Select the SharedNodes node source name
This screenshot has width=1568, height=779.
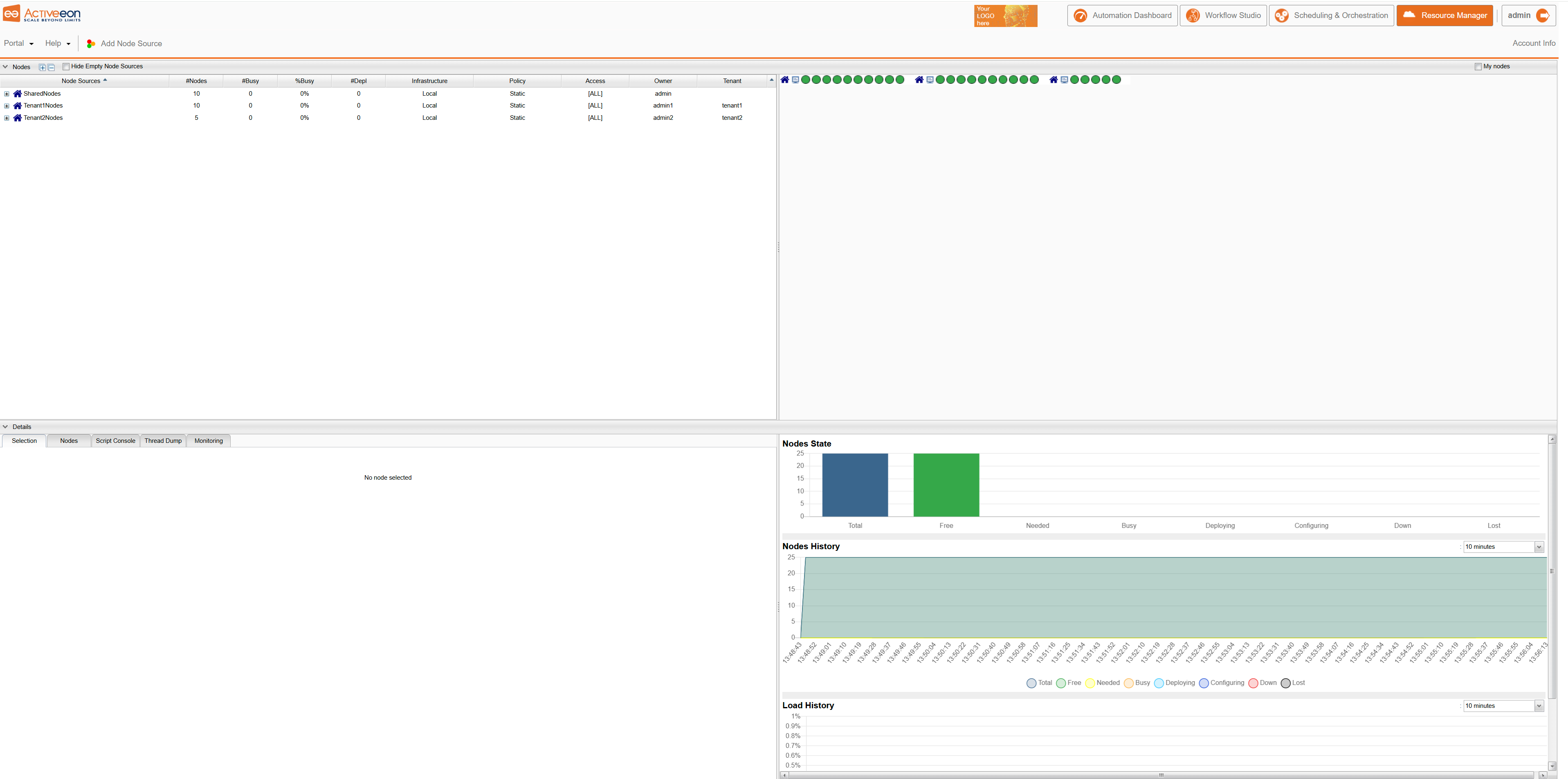pos(42,94)
